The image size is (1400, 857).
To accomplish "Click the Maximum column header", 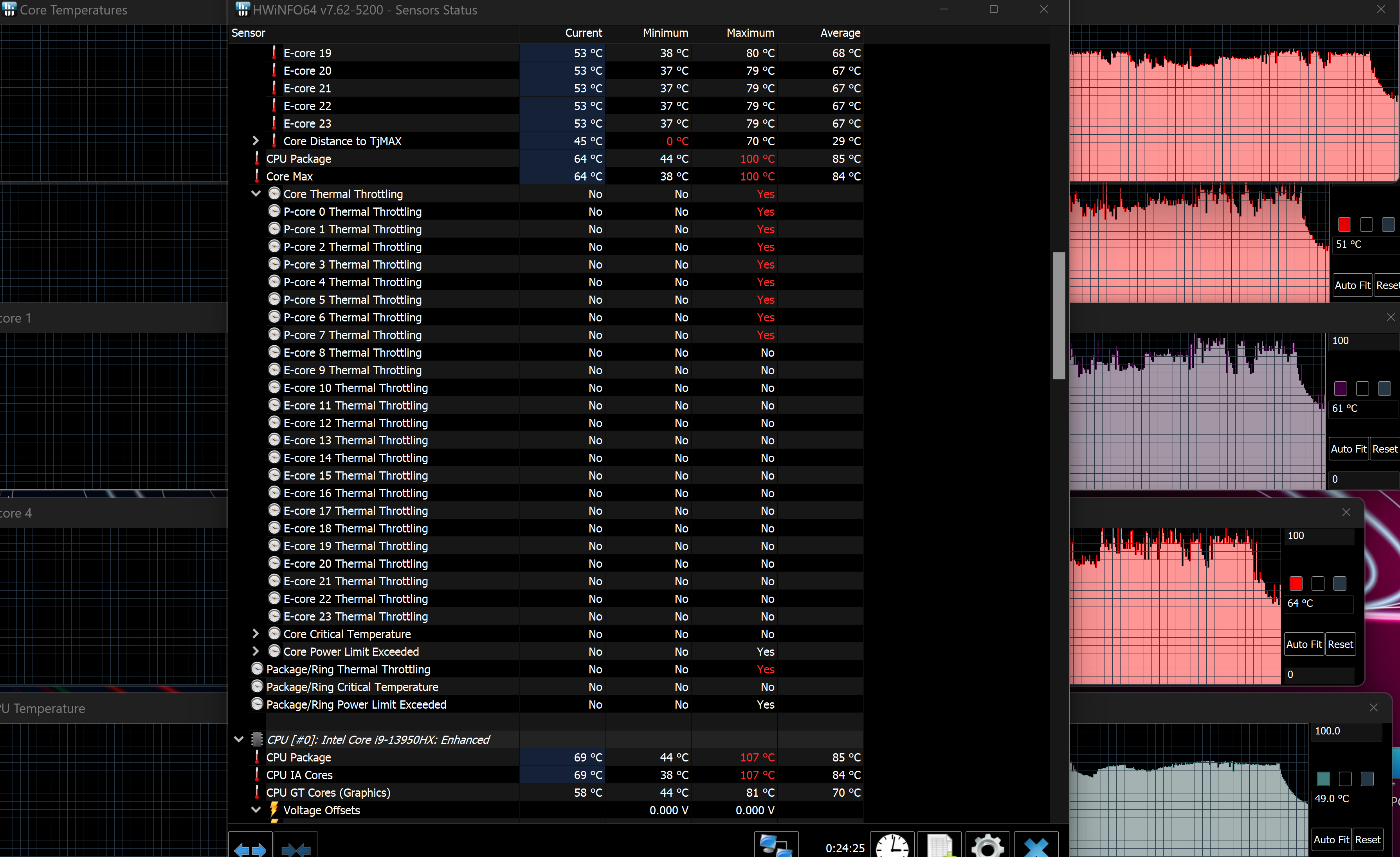I will pos(734,33).
